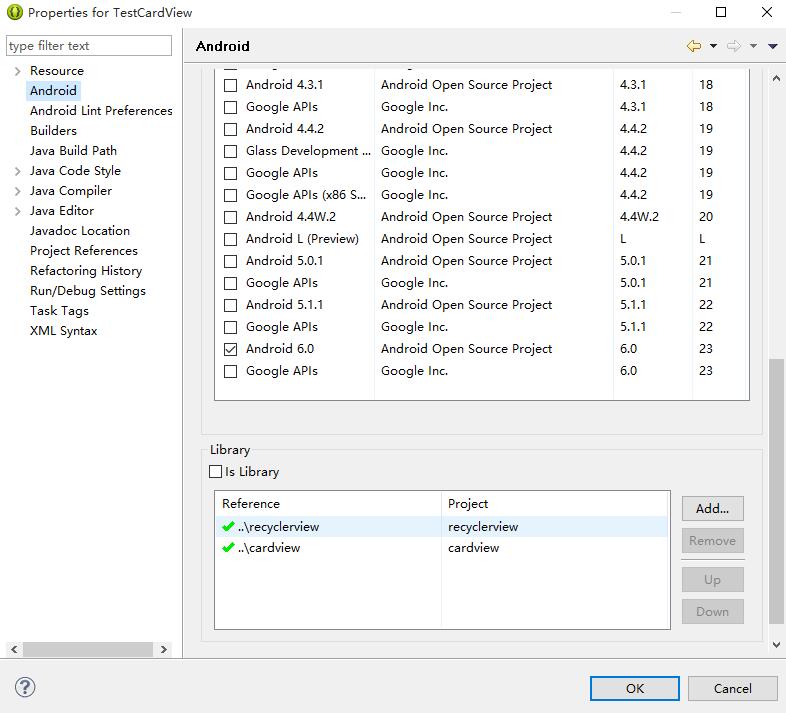The width and height of the screenshot is (786, 713).
Task: Click the Eclipse icon in title bar
Action: pos(14,13)
